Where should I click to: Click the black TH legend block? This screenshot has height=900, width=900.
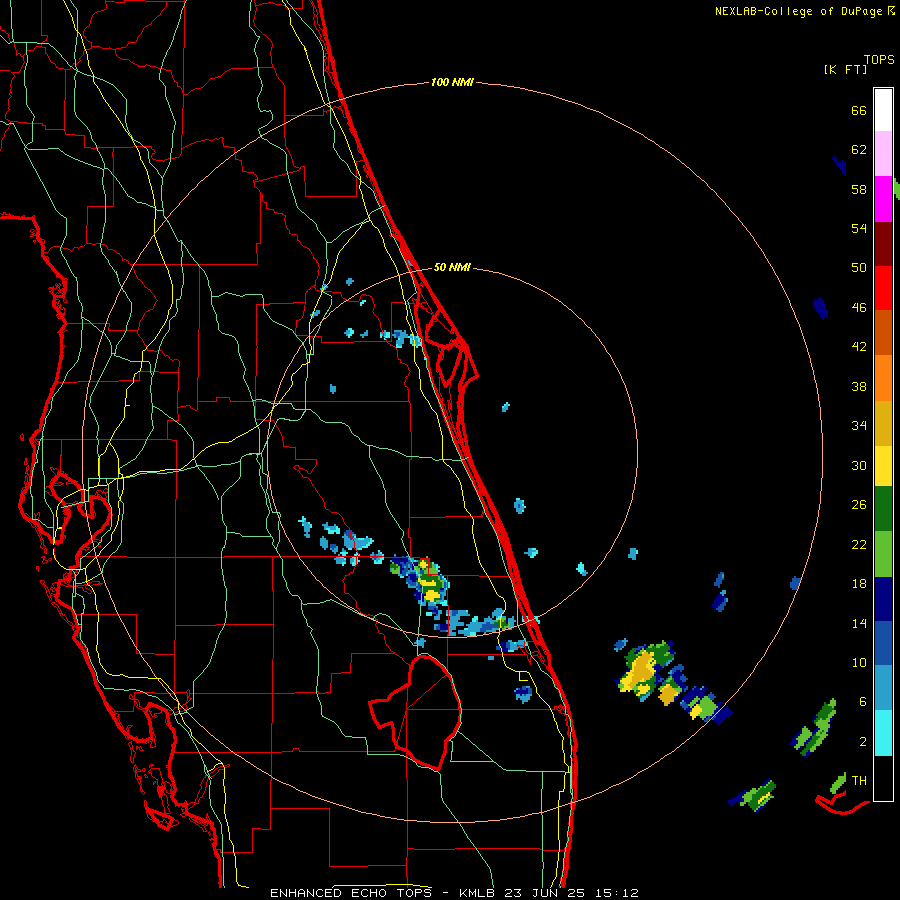(x=883, y=778)
